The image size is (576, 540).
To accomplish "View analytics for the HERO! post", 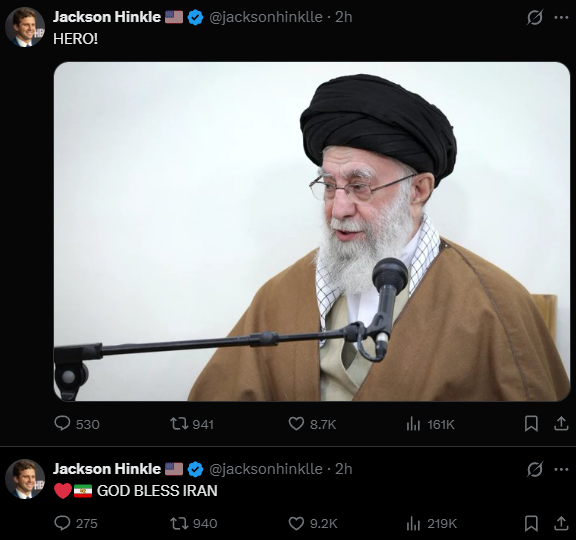I will (431, 424).
